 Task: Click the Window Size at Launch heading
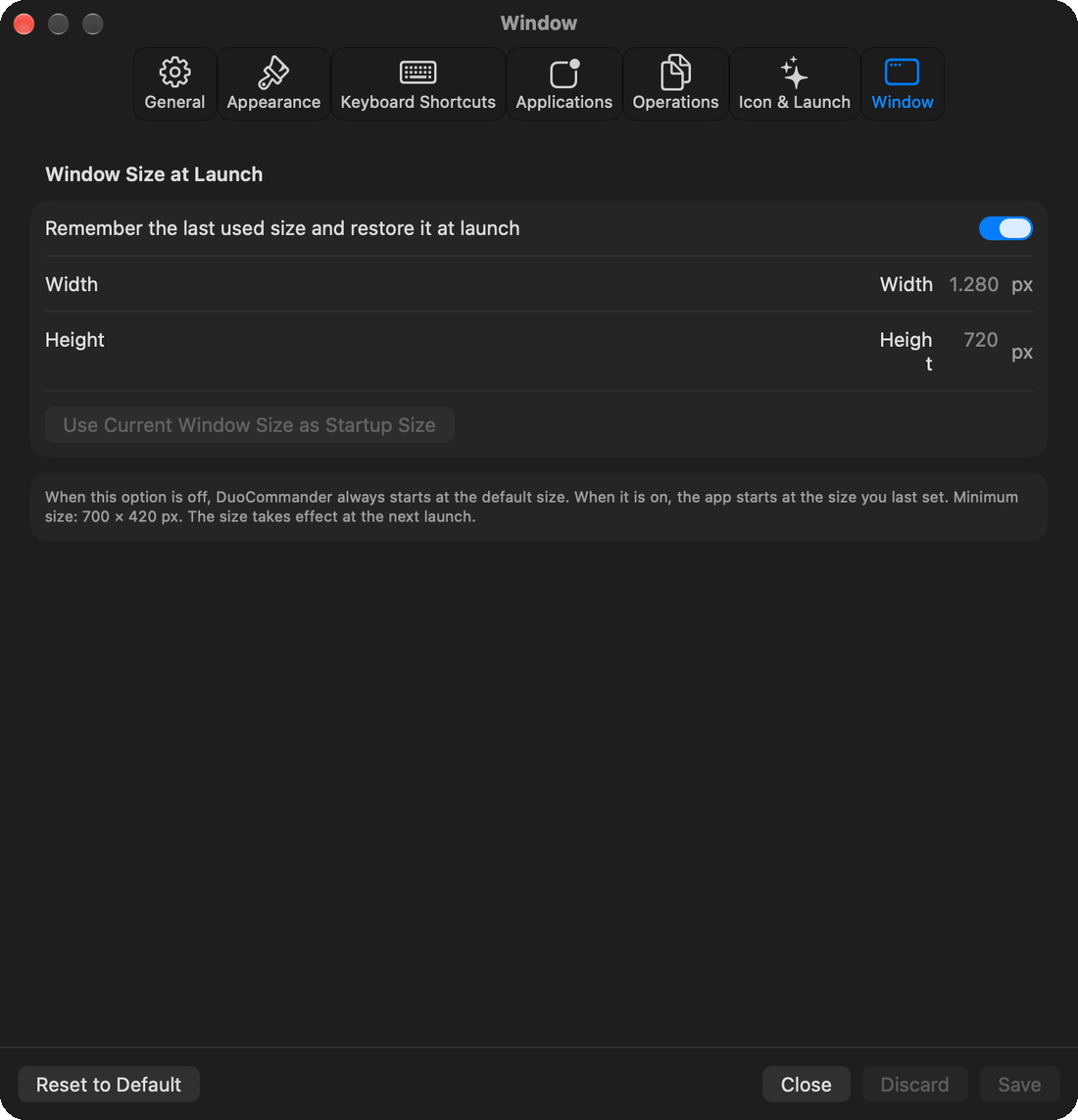point(154,174)
